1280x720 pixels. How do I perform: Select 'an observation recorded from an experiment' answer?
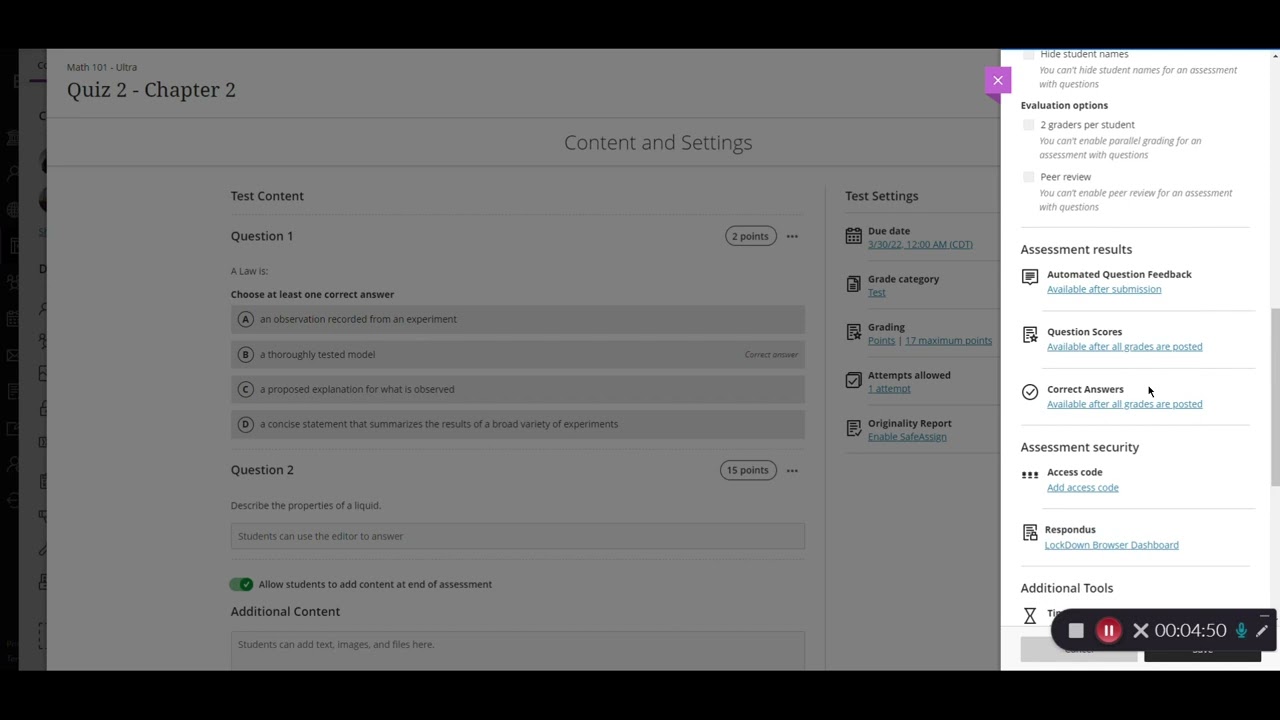517,319
